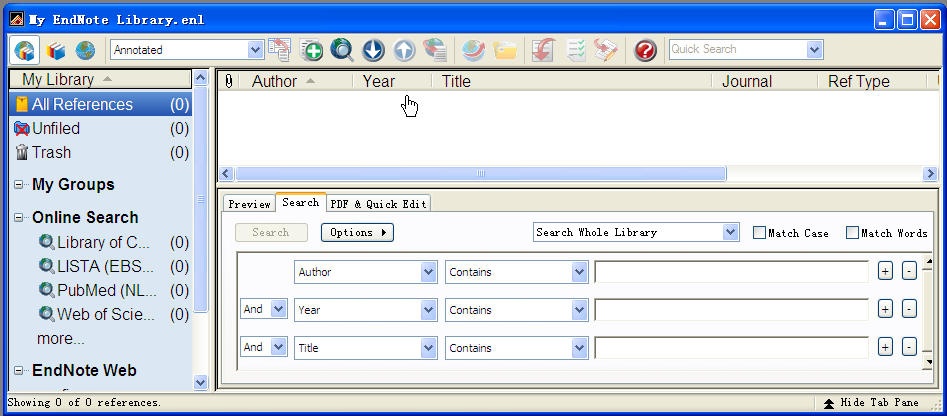Enable the Match Words checkbox
The height and width of the screenshot is (416, 947).
tap(852, 232)
